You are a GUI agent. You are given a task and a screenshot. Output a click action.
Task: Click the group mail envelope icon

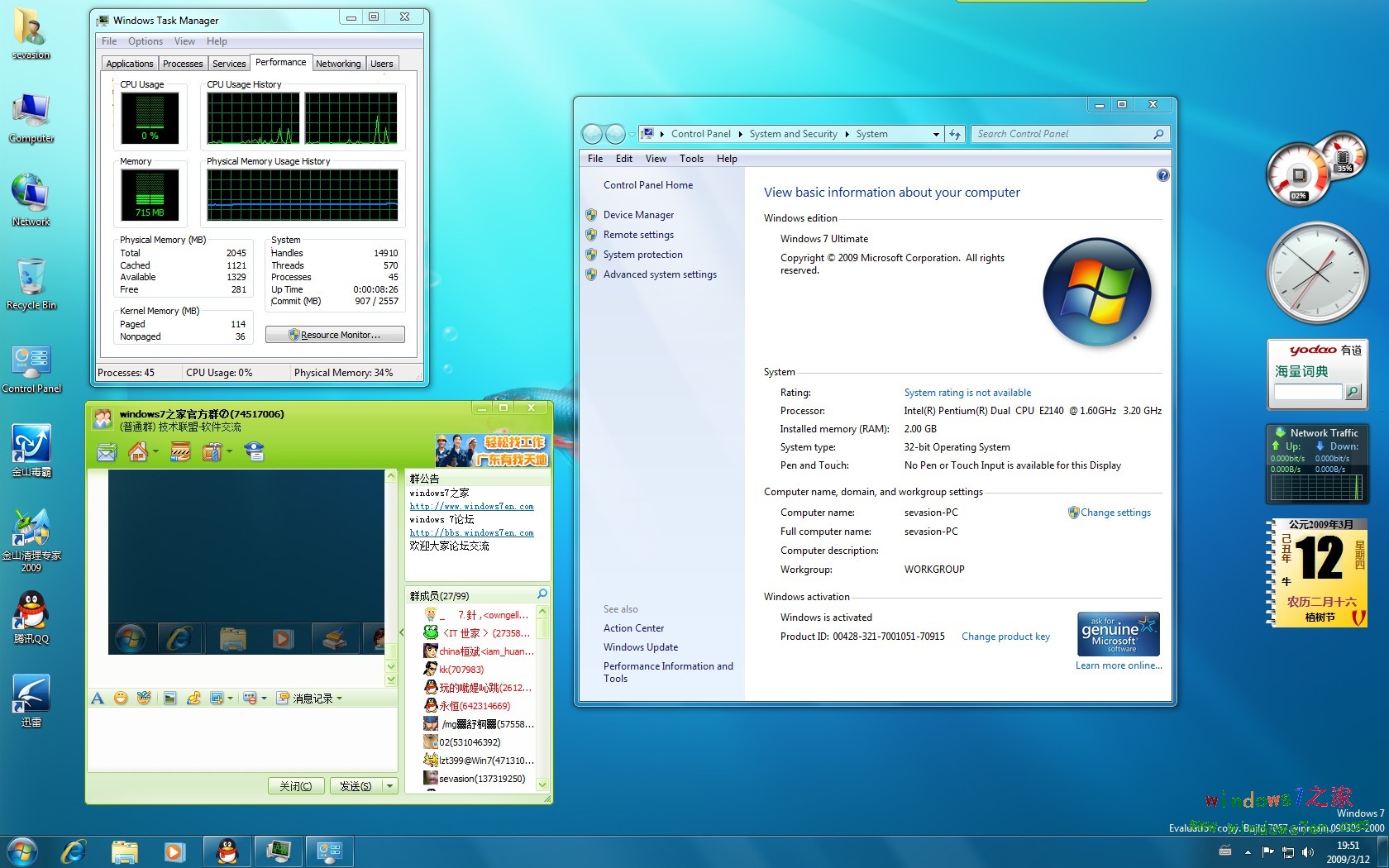(107, 452)
